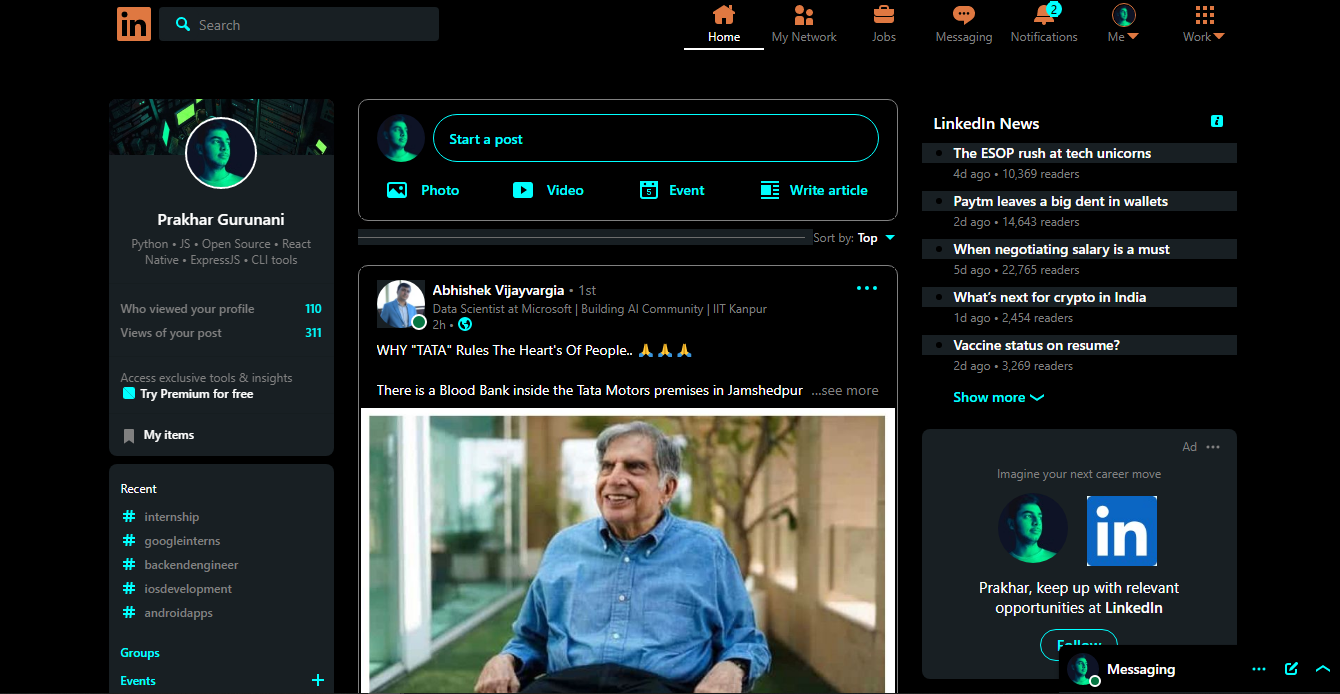Open Messaging overlay title bar
Image resolution: width=1340 pixels, height=694 pixels.
(x=1141, y=670)
